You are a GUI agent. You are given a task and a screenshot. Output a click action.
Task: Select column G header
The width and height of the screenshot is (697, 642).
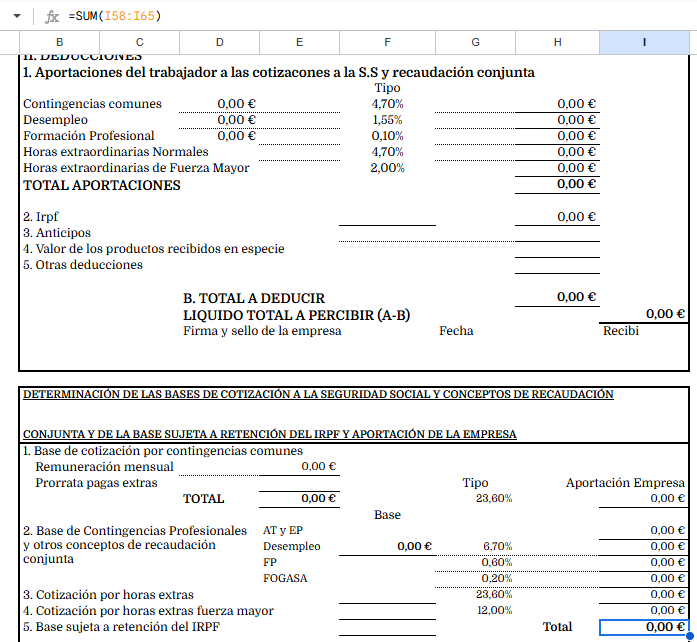click(x=476, y=42)
